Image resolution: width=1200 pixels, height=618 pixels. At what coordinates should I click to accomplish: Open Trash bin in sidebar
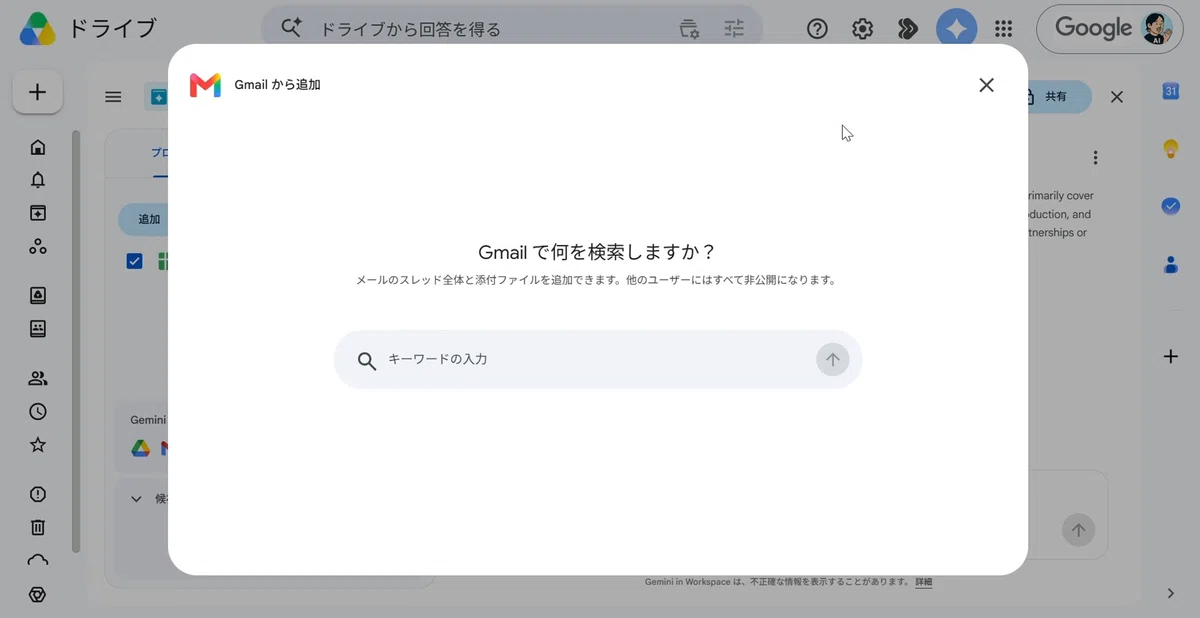[38, 527]
